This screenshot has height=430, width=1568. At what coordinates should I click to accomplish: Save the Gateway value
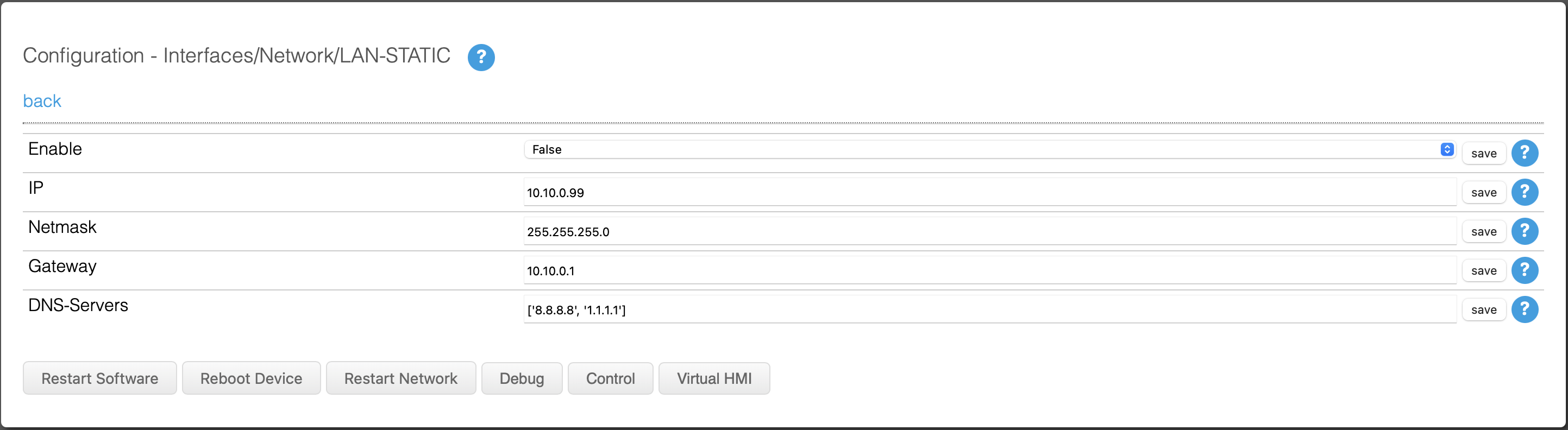coord(1483,271)
